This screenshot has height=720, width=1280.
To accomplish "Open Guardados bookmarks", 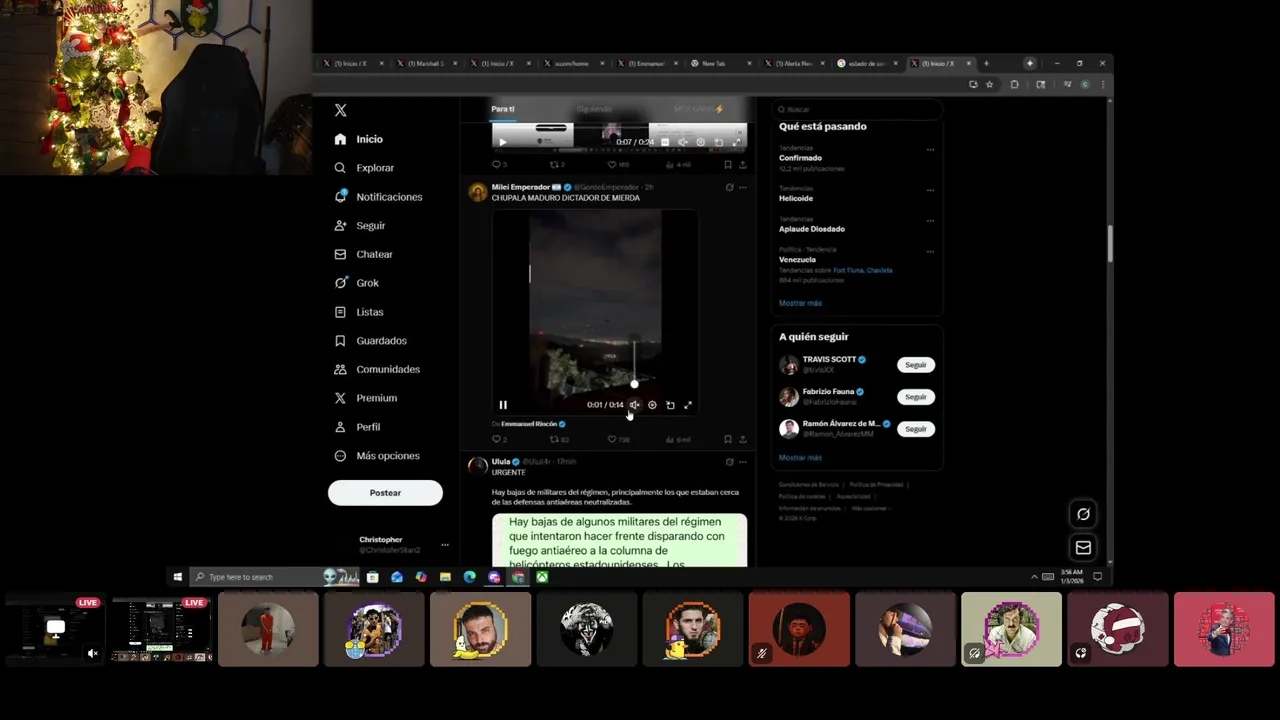I will point(371,341).
